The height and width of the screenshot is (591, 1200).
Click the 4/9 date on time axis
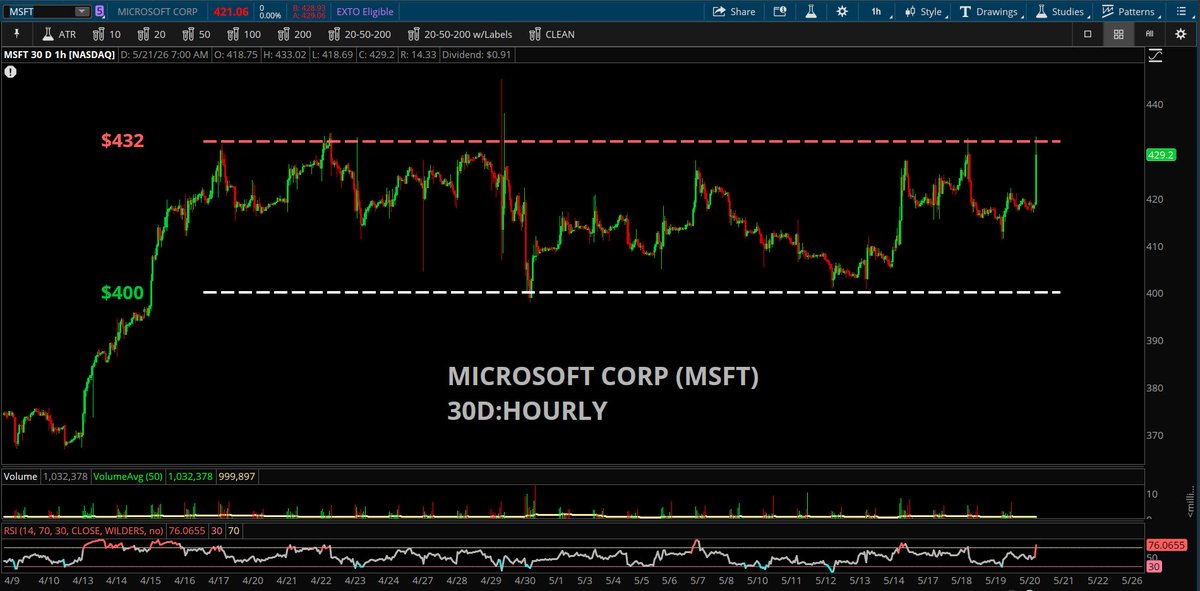(11, 579)
